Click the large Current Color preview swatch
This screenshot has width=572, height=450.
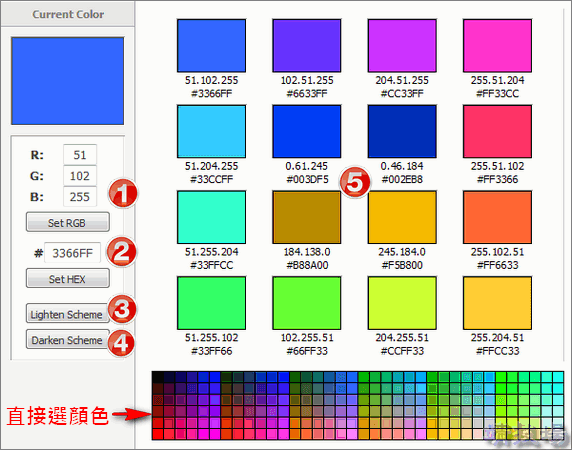tap(67, 81)
